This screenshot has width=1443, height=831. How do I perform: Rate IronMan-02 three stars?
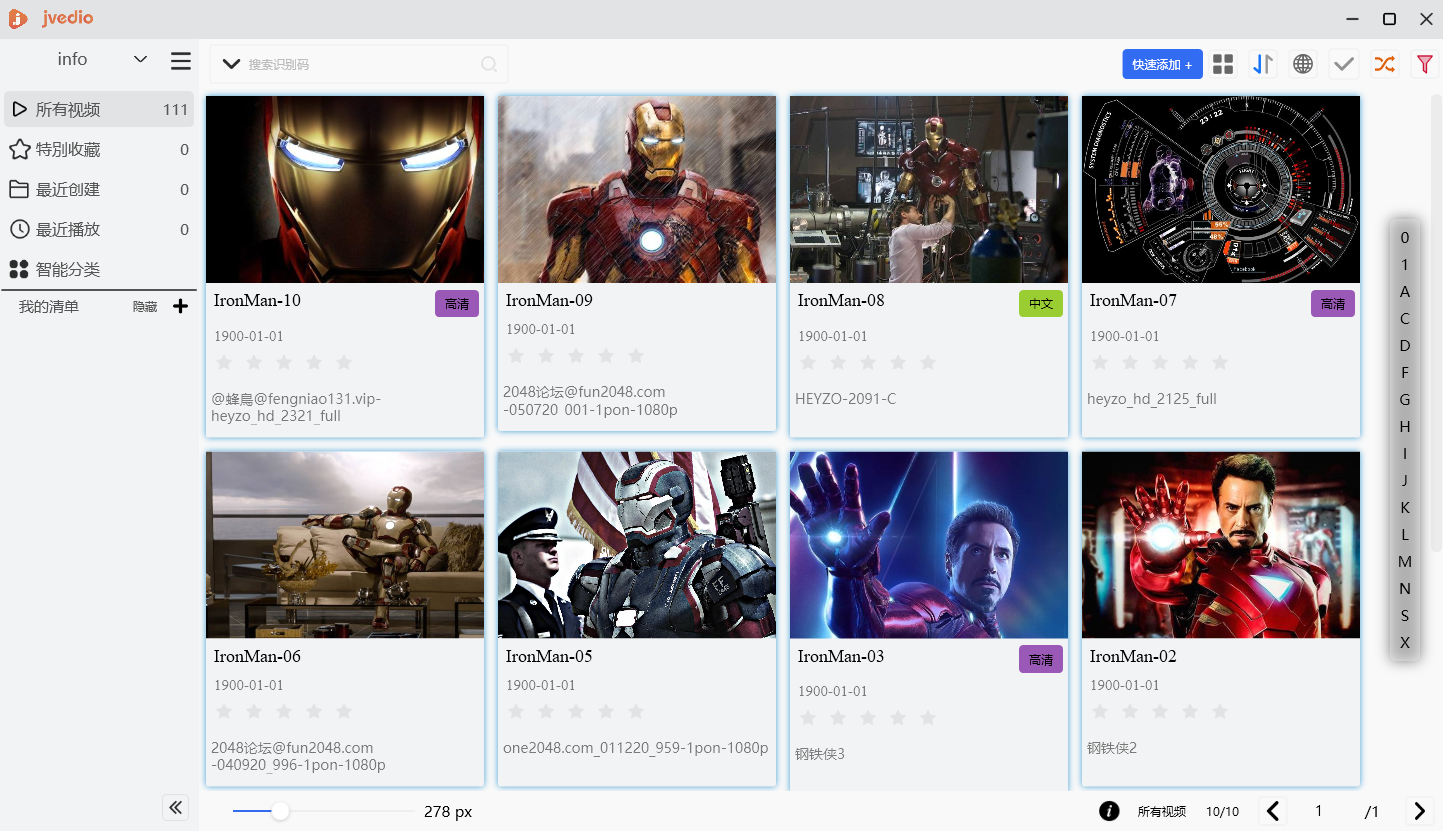coord(1160,711)
